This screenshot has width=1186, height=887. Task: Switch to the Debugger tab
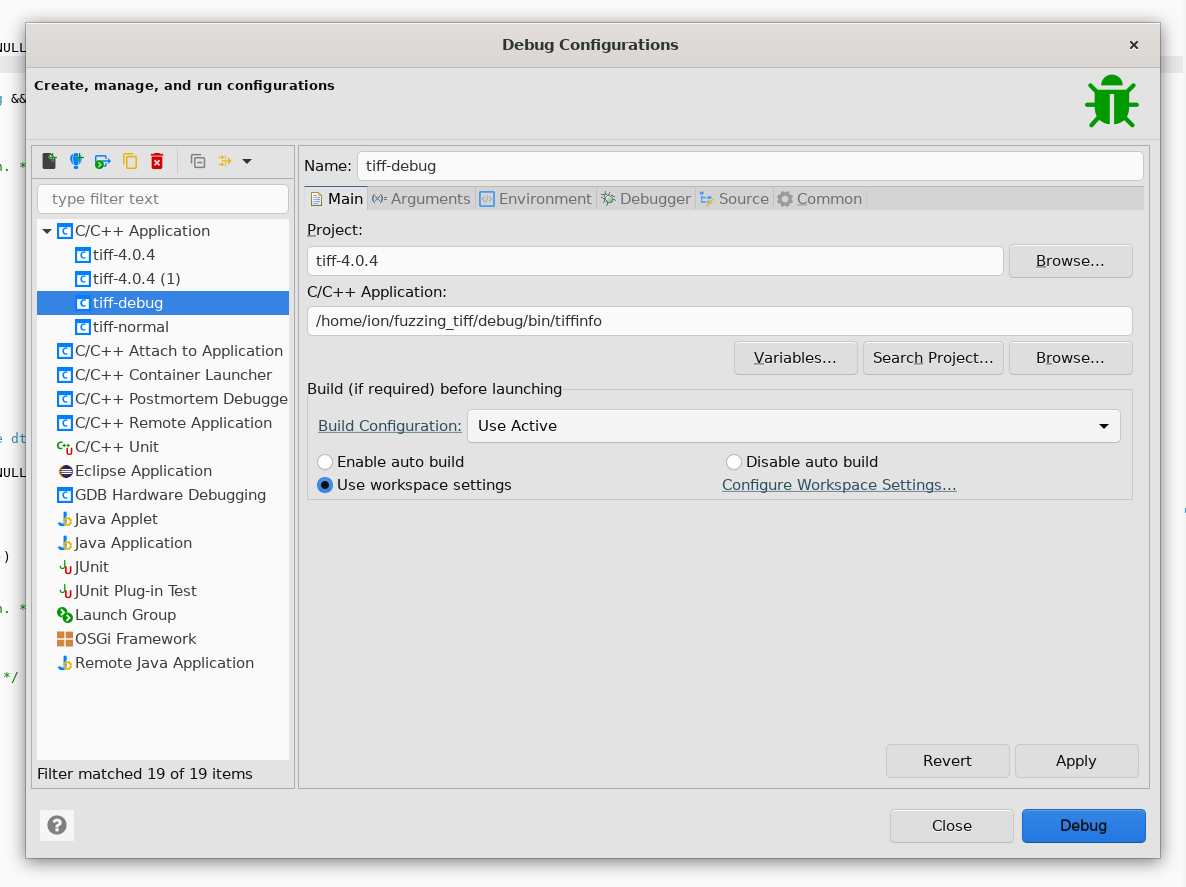pyautogui.click(x=646, y=199)
